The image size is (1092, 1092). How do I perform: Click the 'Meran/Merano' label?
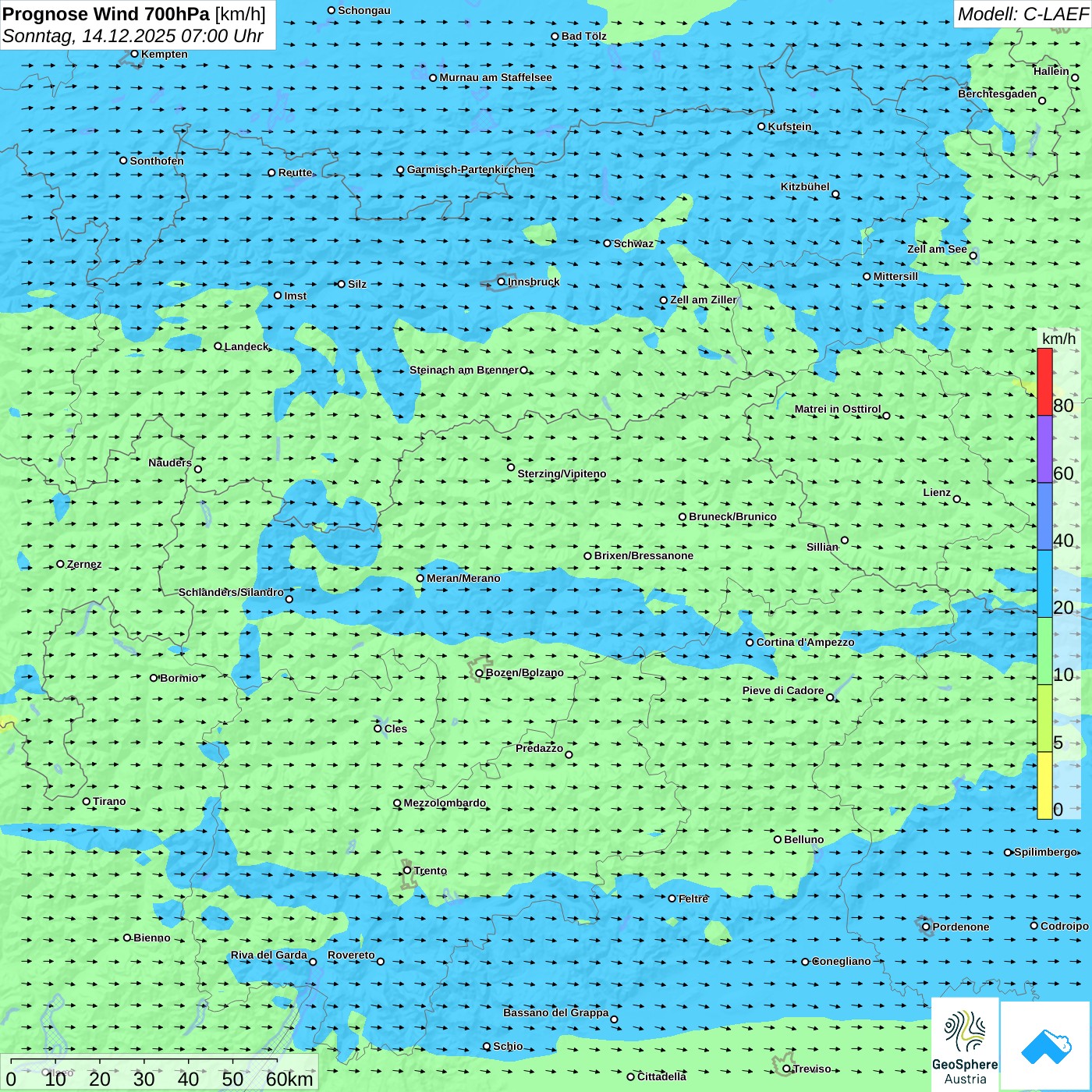tap(463, 578)
